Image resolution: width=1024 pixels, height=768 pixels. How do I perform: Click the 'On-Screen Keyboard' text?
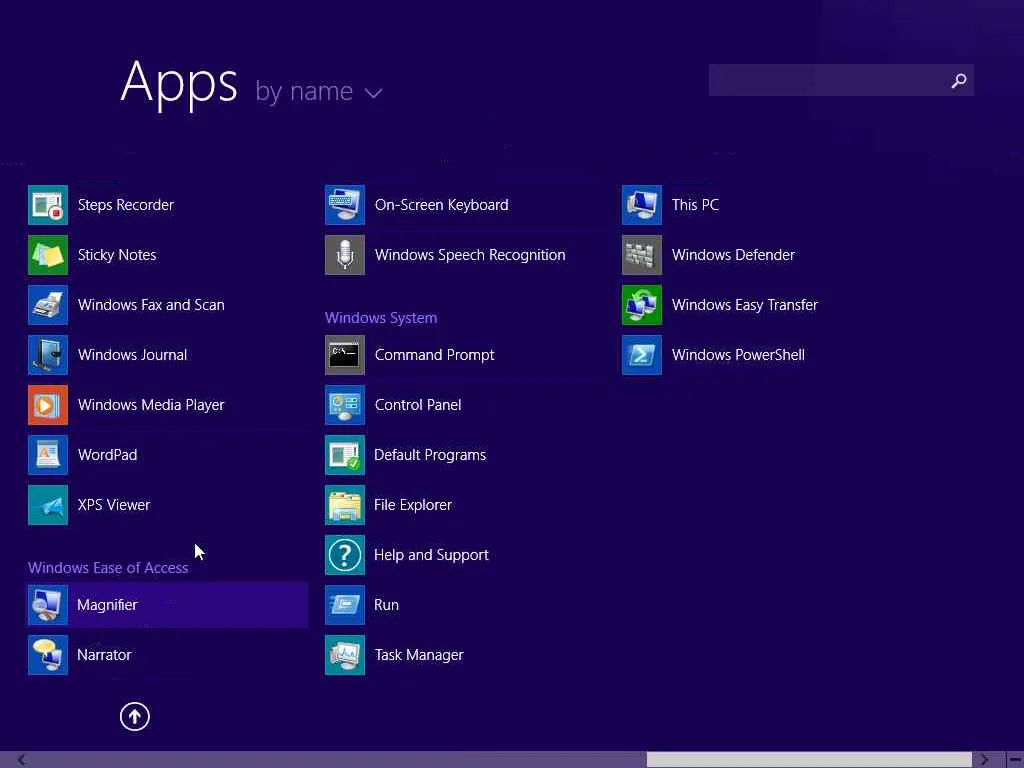441,205
